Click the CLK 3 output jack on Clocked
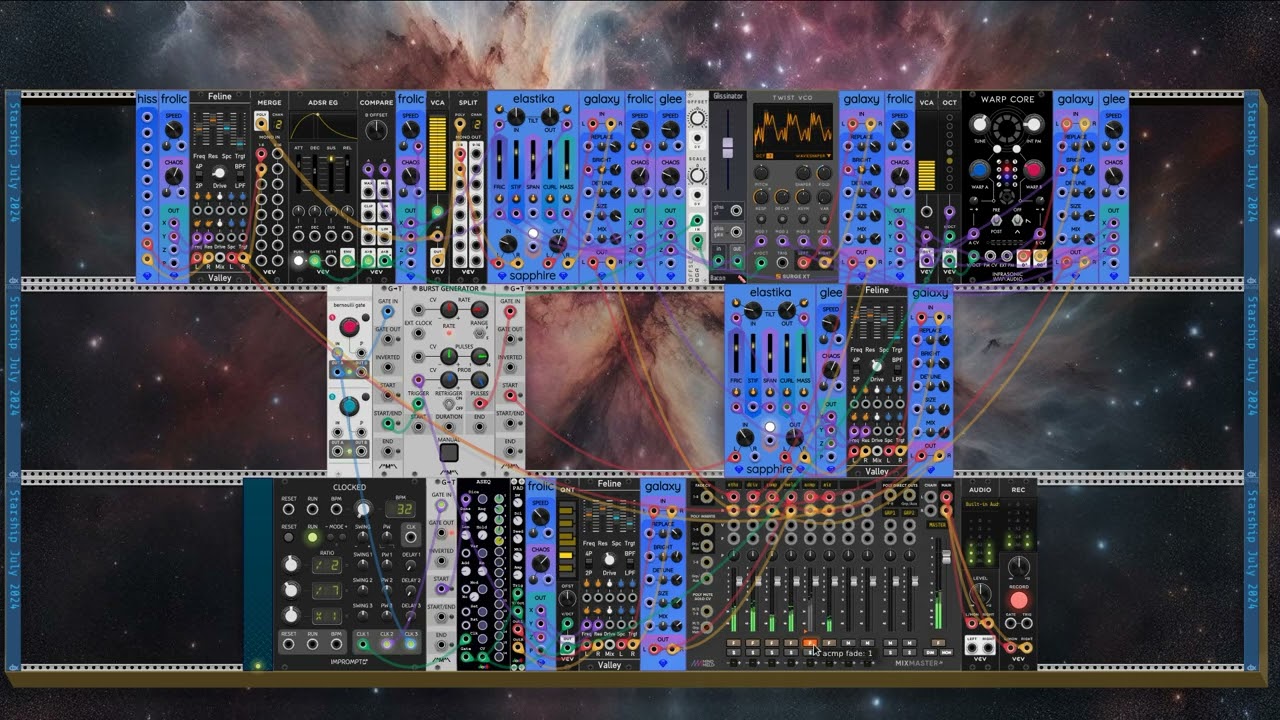 pyautogui.click(x=411, y=644)
